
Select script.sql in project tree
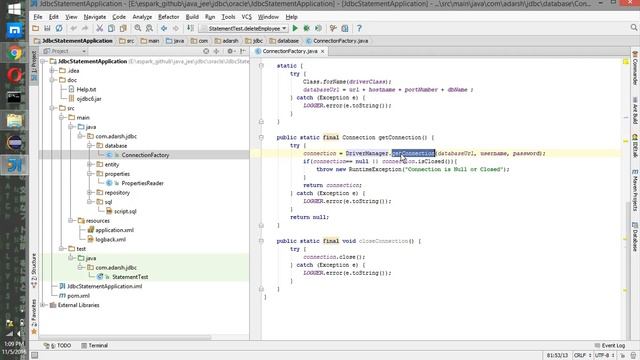click(x=125, y=211)
